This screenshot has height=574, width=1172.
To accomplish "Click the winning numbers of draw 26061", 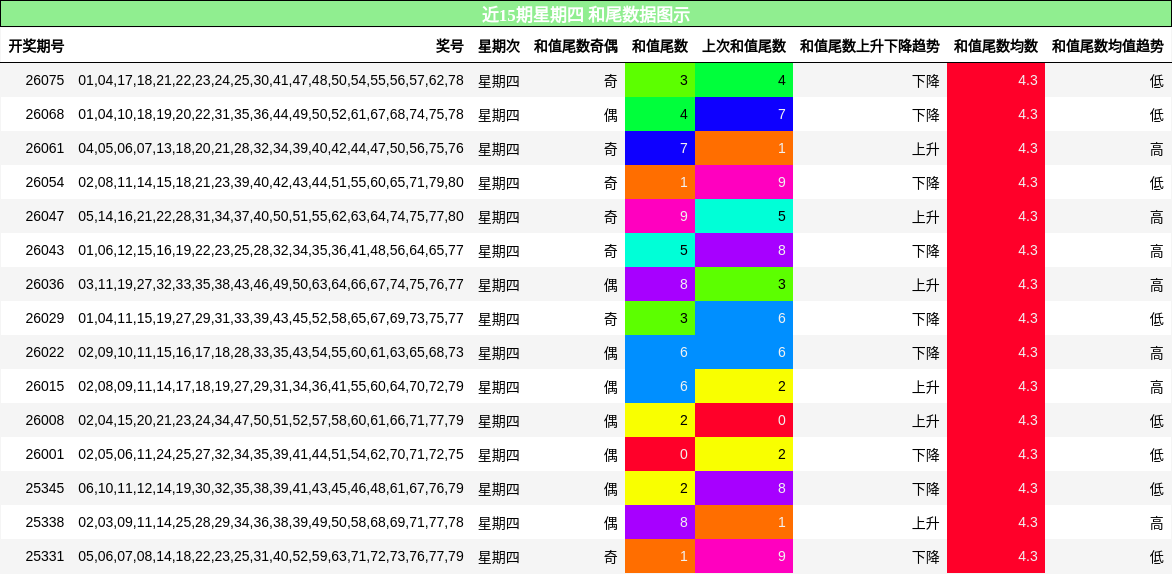I will (271, 148).
